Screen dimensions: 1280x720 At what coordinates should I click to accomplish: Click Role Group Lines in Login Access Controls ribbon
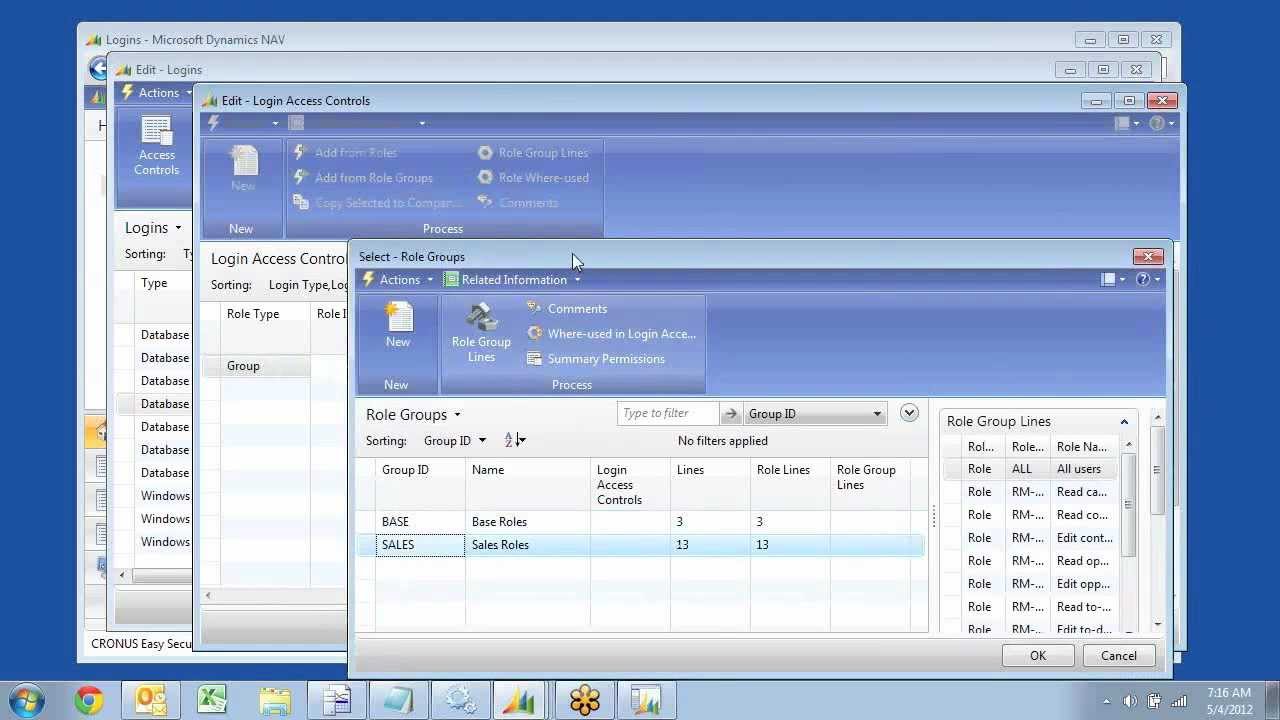pos(533,153)
